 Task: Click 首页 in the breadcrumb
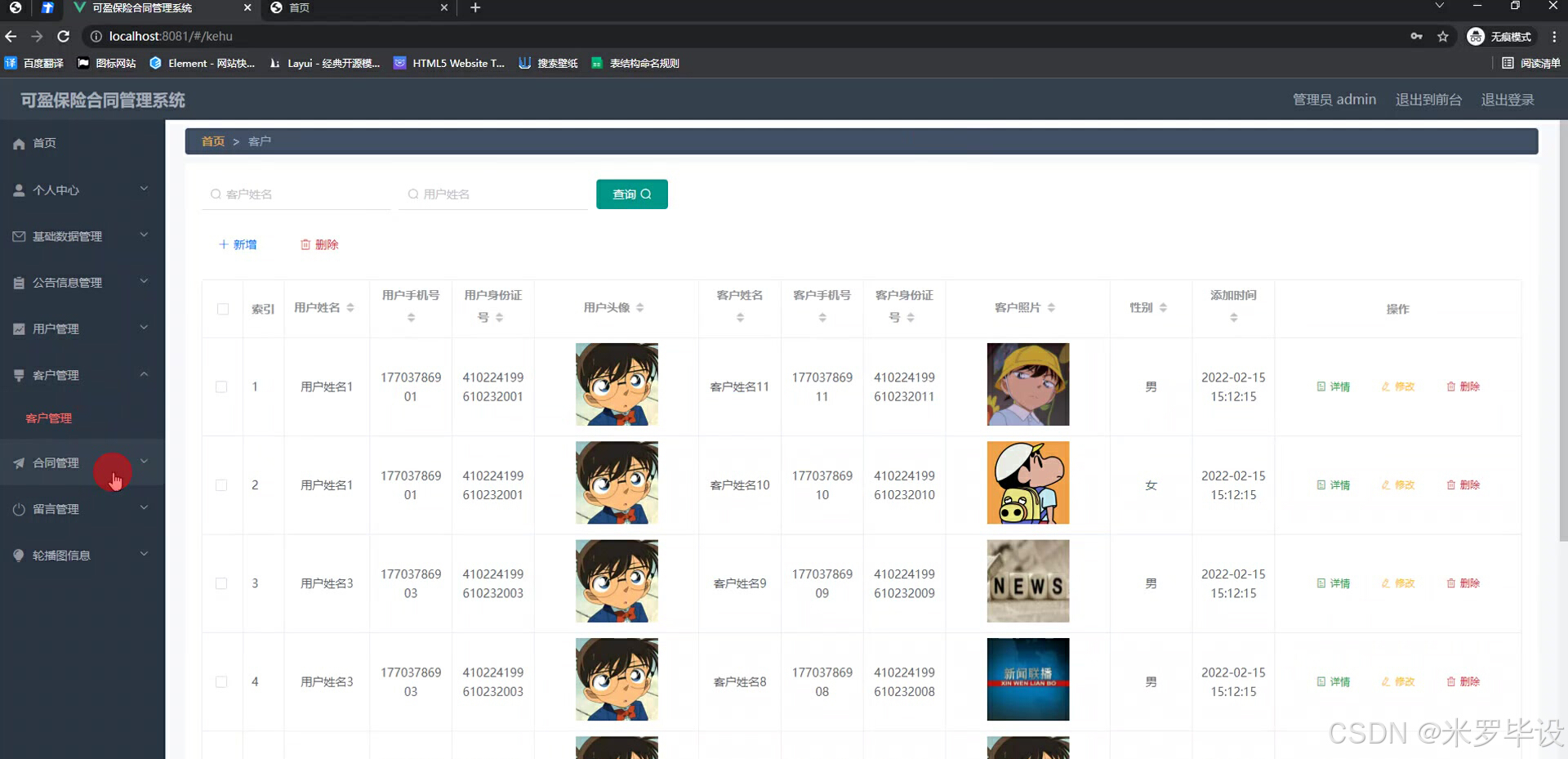(x=212, y=141)
